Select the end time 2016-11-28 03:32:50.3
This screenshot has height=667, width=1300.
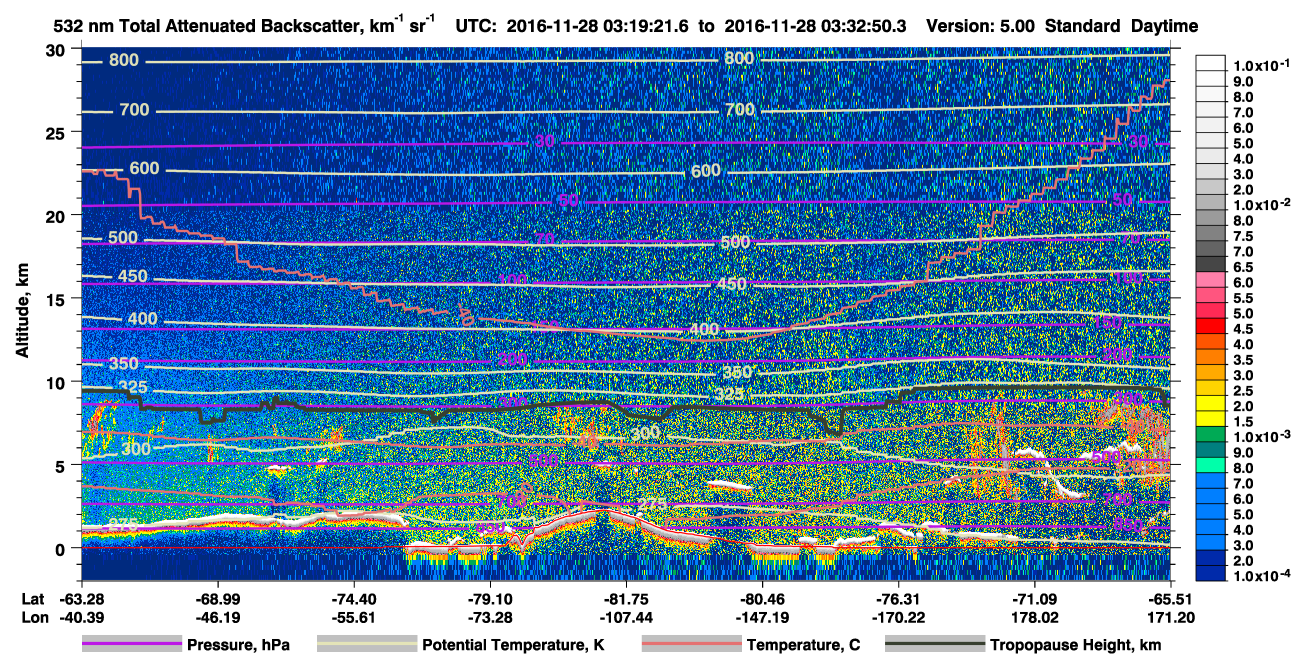815,26
